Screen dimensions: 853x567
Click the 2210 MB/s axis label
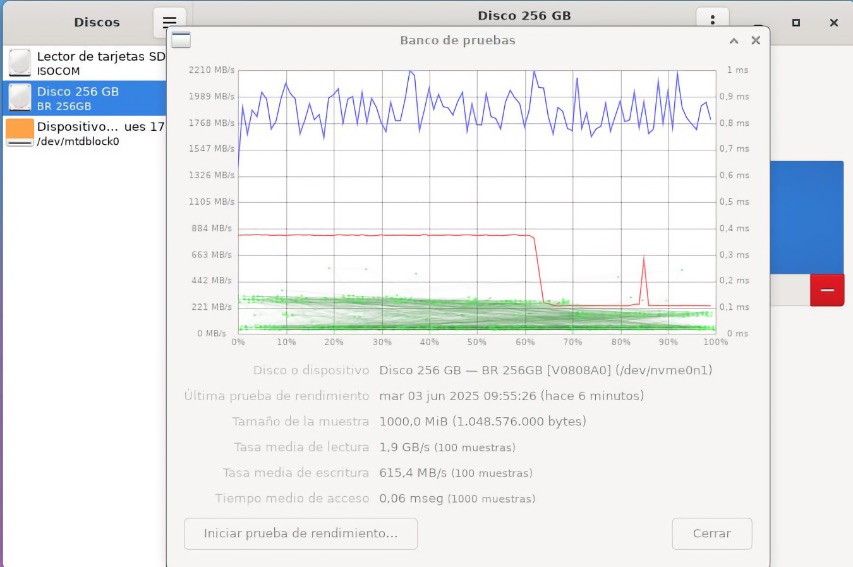point(212,70)
